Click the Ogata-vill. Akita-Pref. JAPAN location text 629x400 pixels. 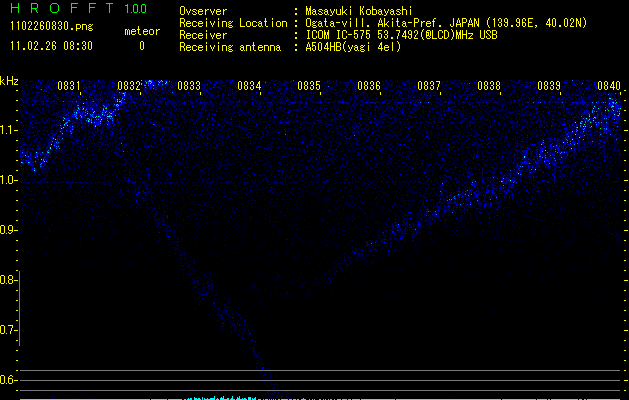[446, 23]
